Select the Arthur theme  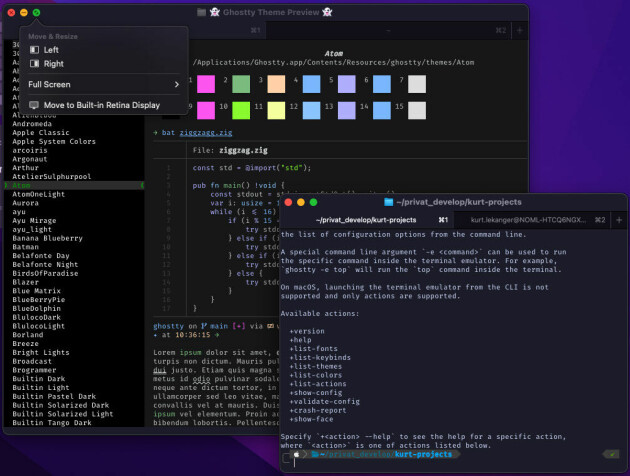point(25,168)
